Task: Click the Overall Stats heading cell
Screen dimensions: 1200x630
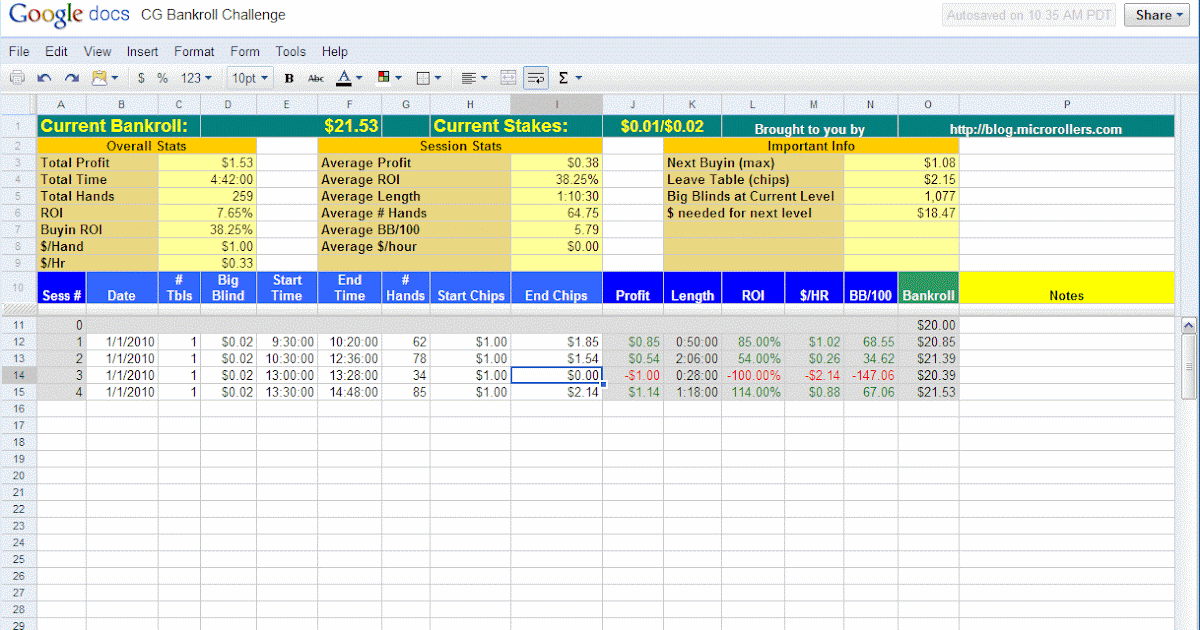Action: click(146, 146)
